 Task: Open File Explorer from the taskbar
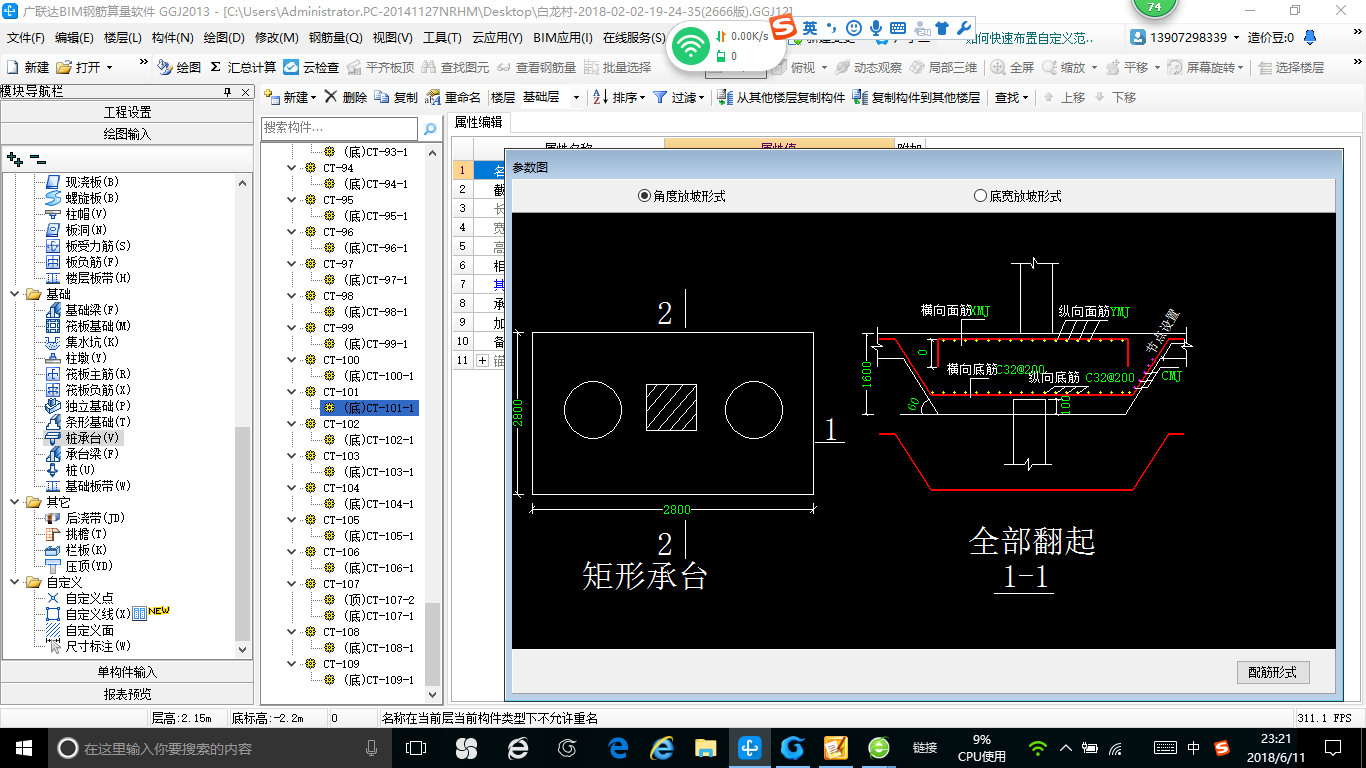pos(706,748)
